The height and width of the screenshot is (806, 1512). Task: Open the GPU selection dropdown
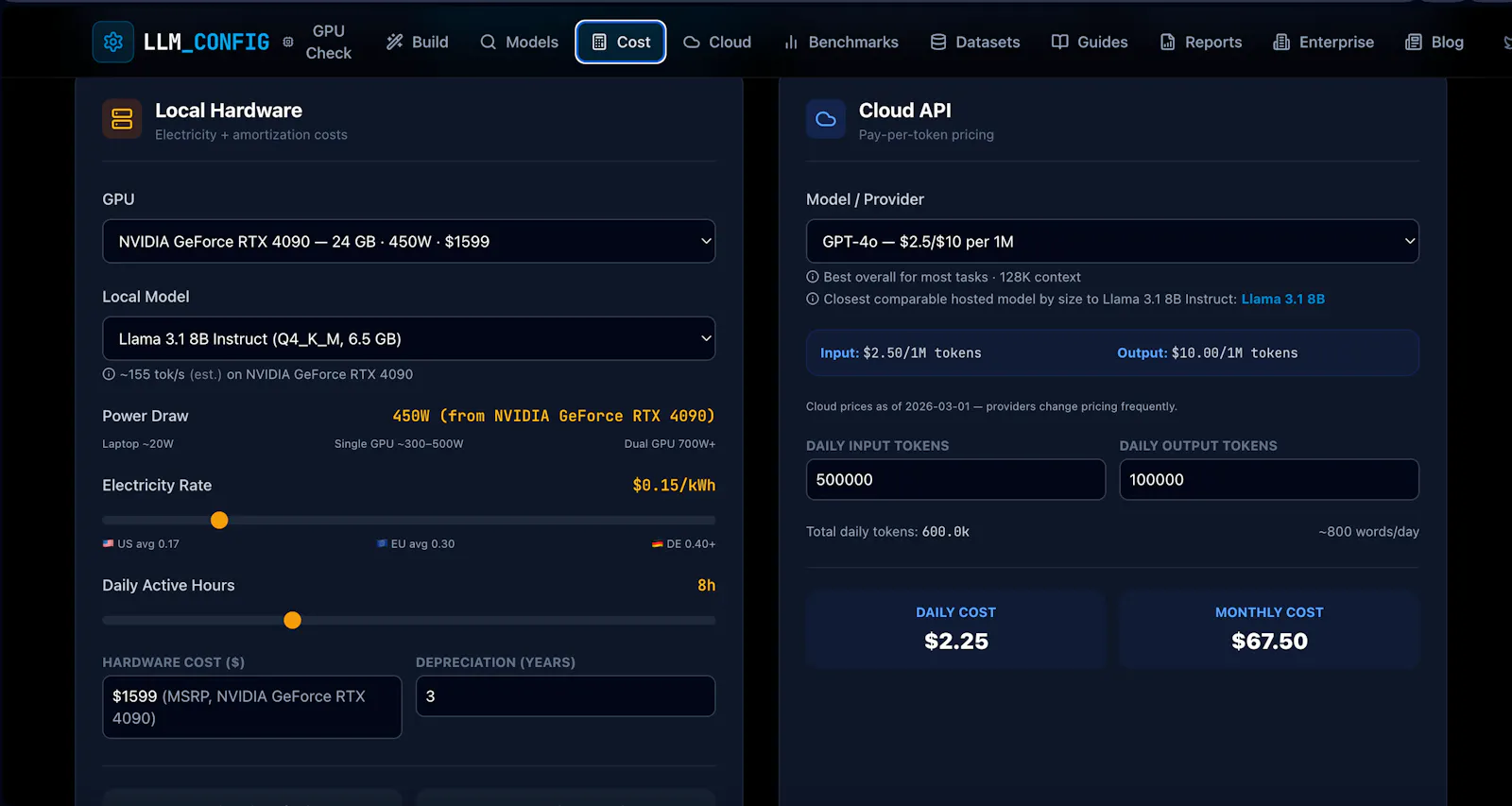pos(408,242)
